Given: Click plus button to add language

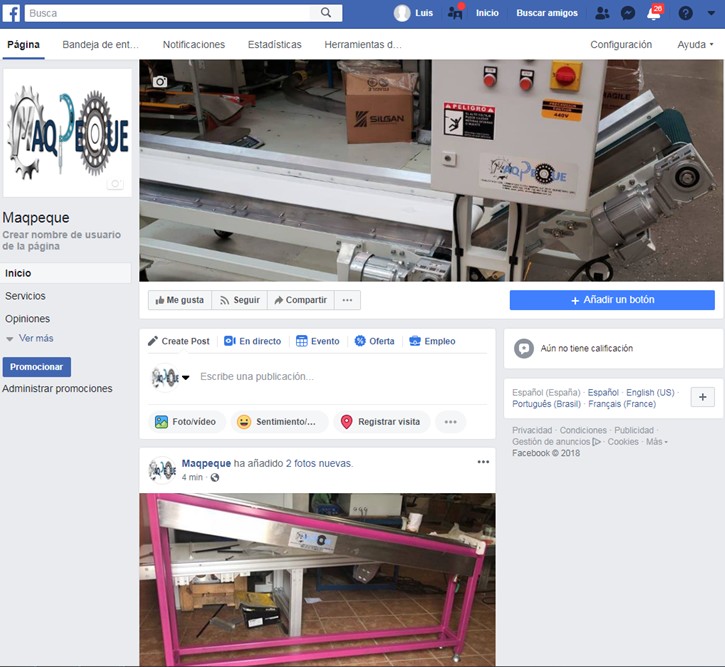Looking at the screenshot, I should click(702, 397).
